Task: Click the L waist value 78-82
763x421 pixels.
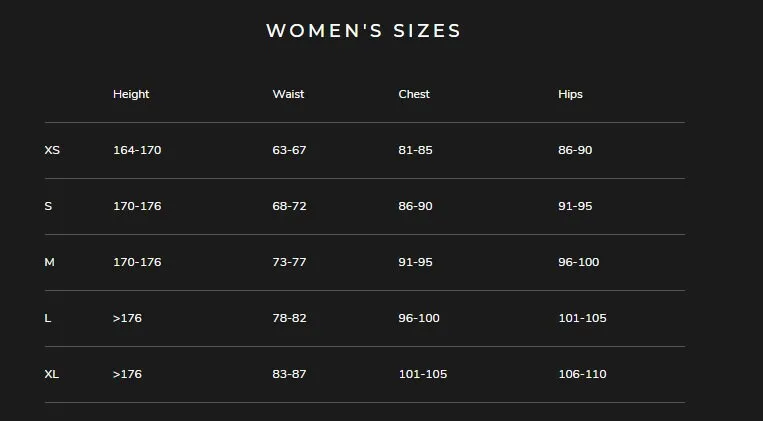Action: click(x=290, y=318)
